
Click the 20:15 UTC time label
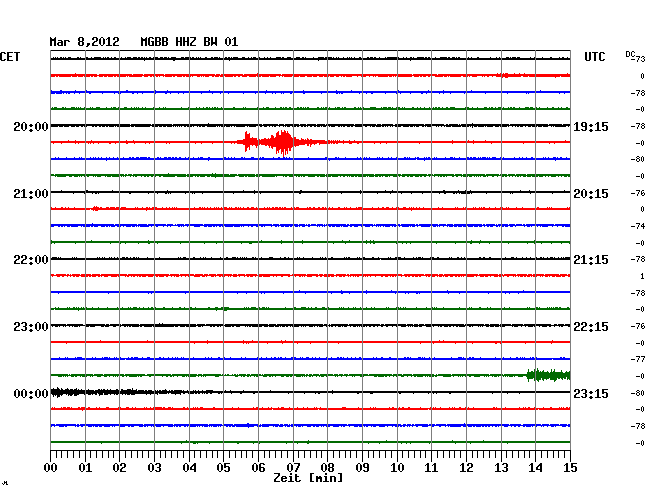591,194
